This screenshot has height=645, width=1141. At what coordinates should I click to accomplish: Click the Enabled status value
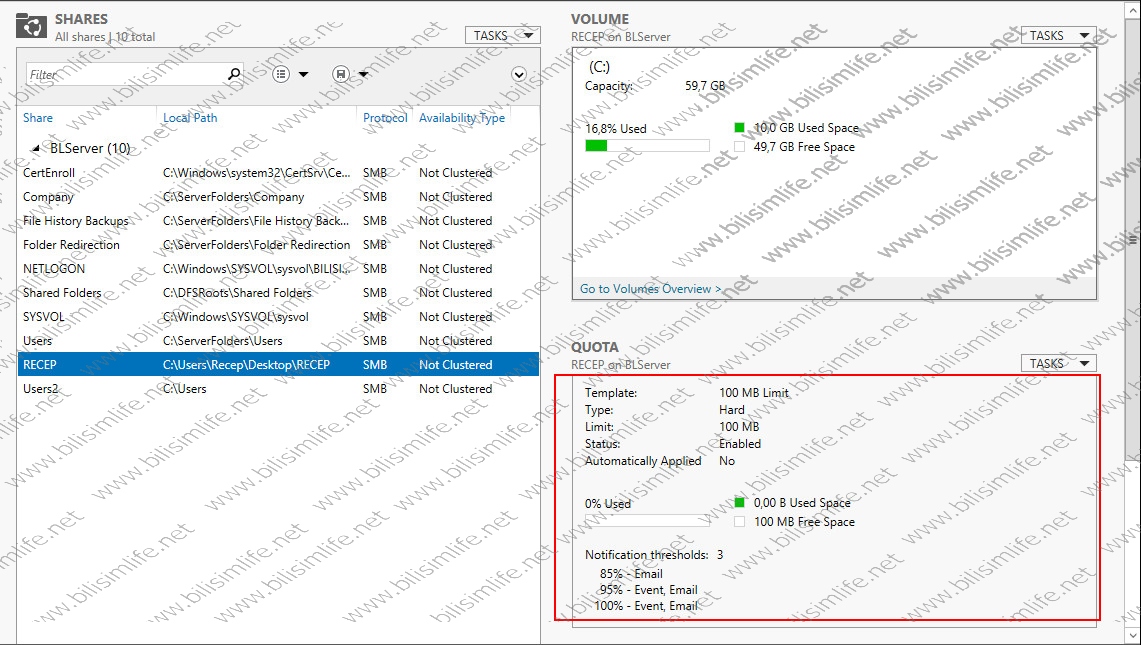(740, 444)
